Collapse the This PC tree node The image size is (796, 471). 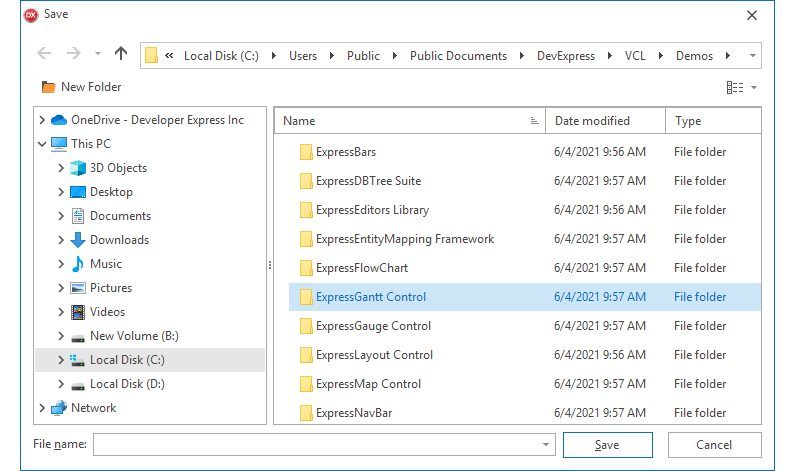tap(41, 144)
